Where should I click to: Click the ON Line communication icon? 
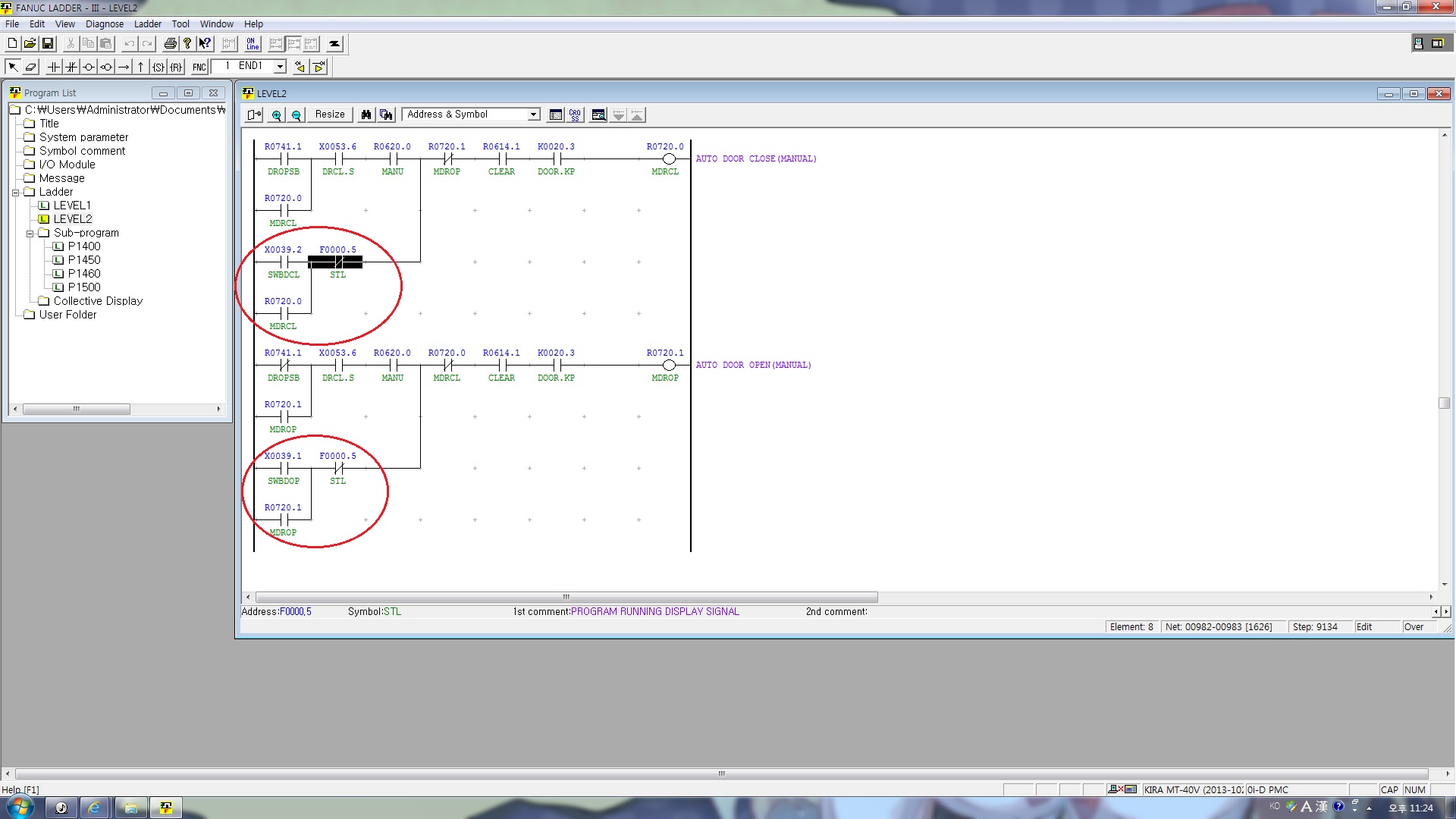tap(253, 44)
